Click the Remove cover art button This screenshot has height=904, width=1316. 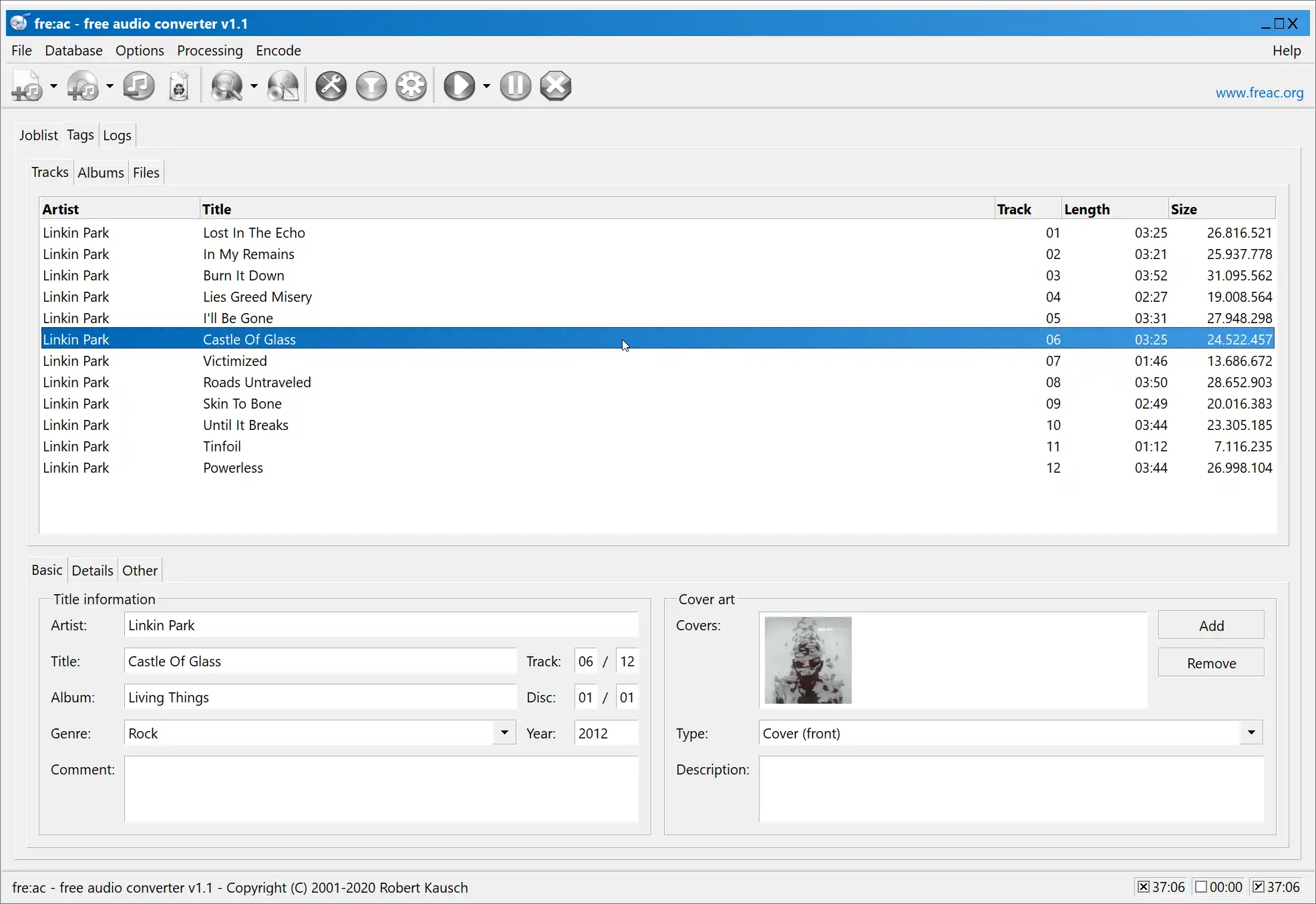(x=1211, y=662)
